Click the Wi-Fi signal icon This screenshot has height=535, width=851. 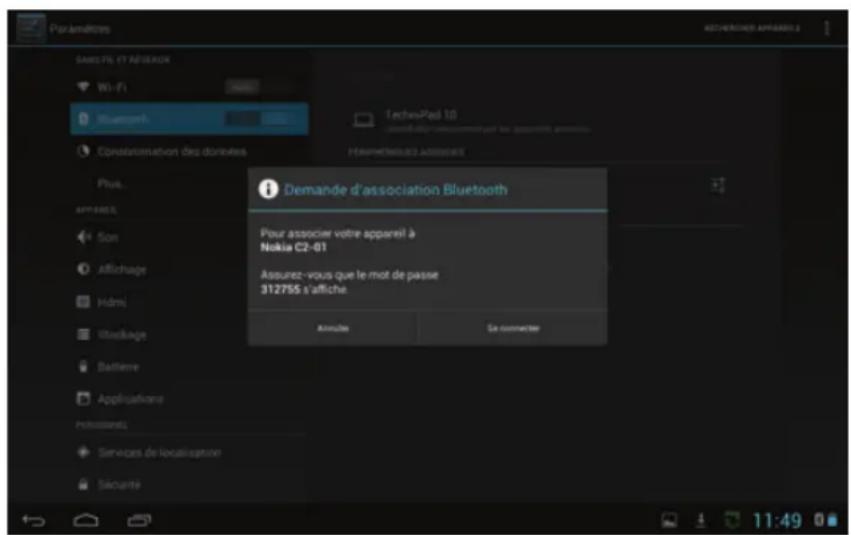(83, 87)
